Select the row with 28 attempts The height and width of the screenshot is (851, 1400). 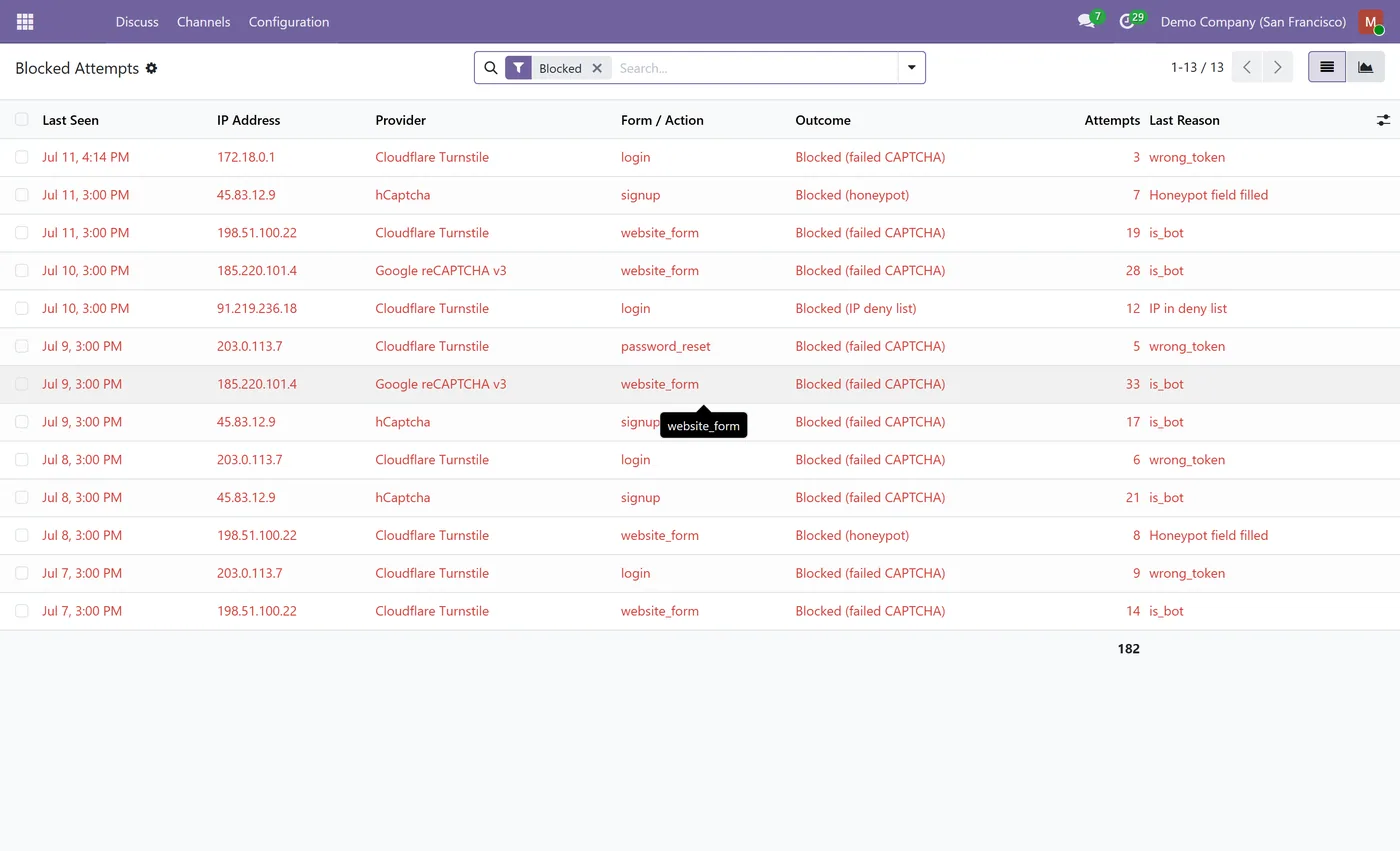[x=22, y=271]
